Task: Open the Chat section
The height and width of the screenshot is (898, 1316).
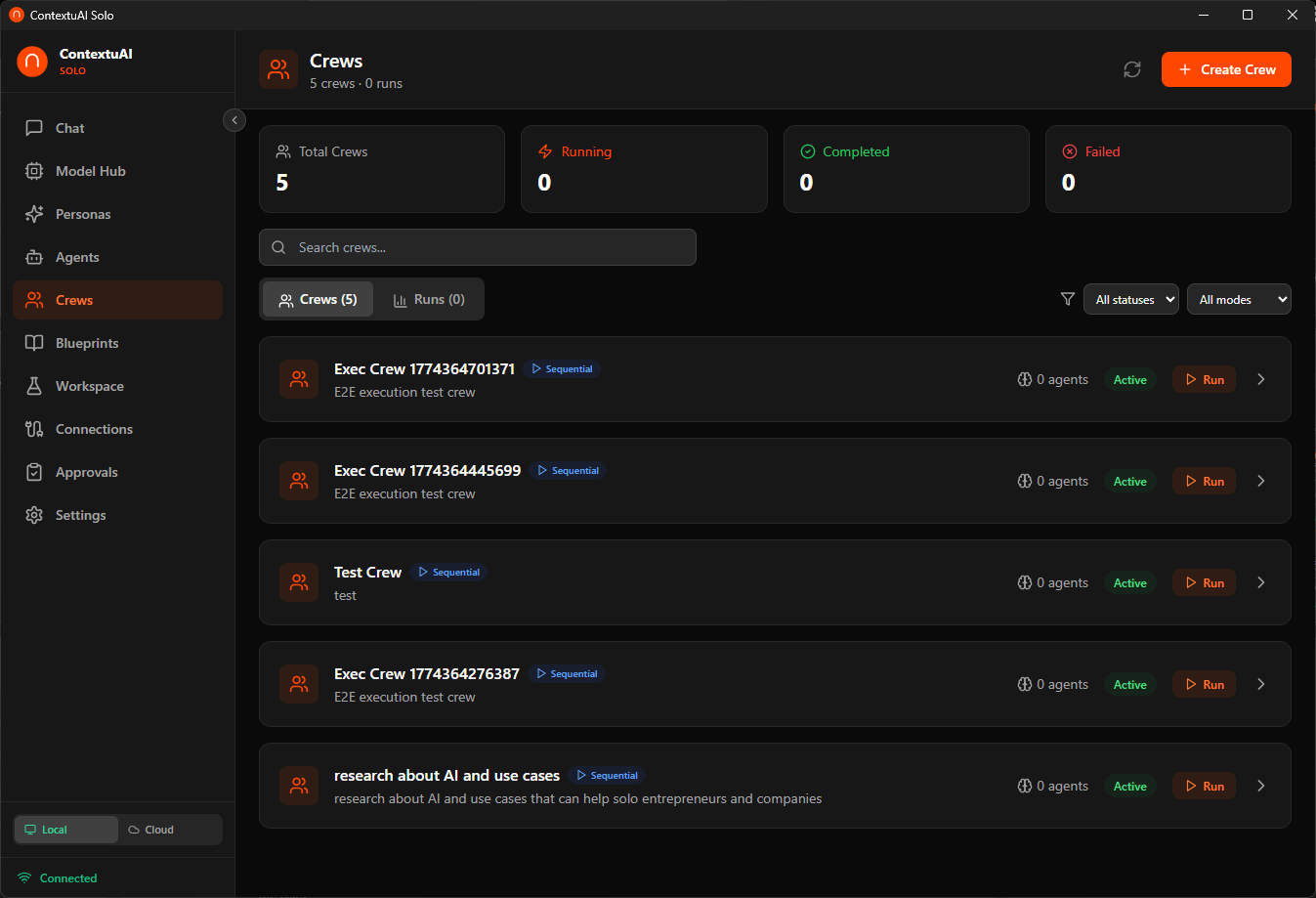Action: [68, 128]
